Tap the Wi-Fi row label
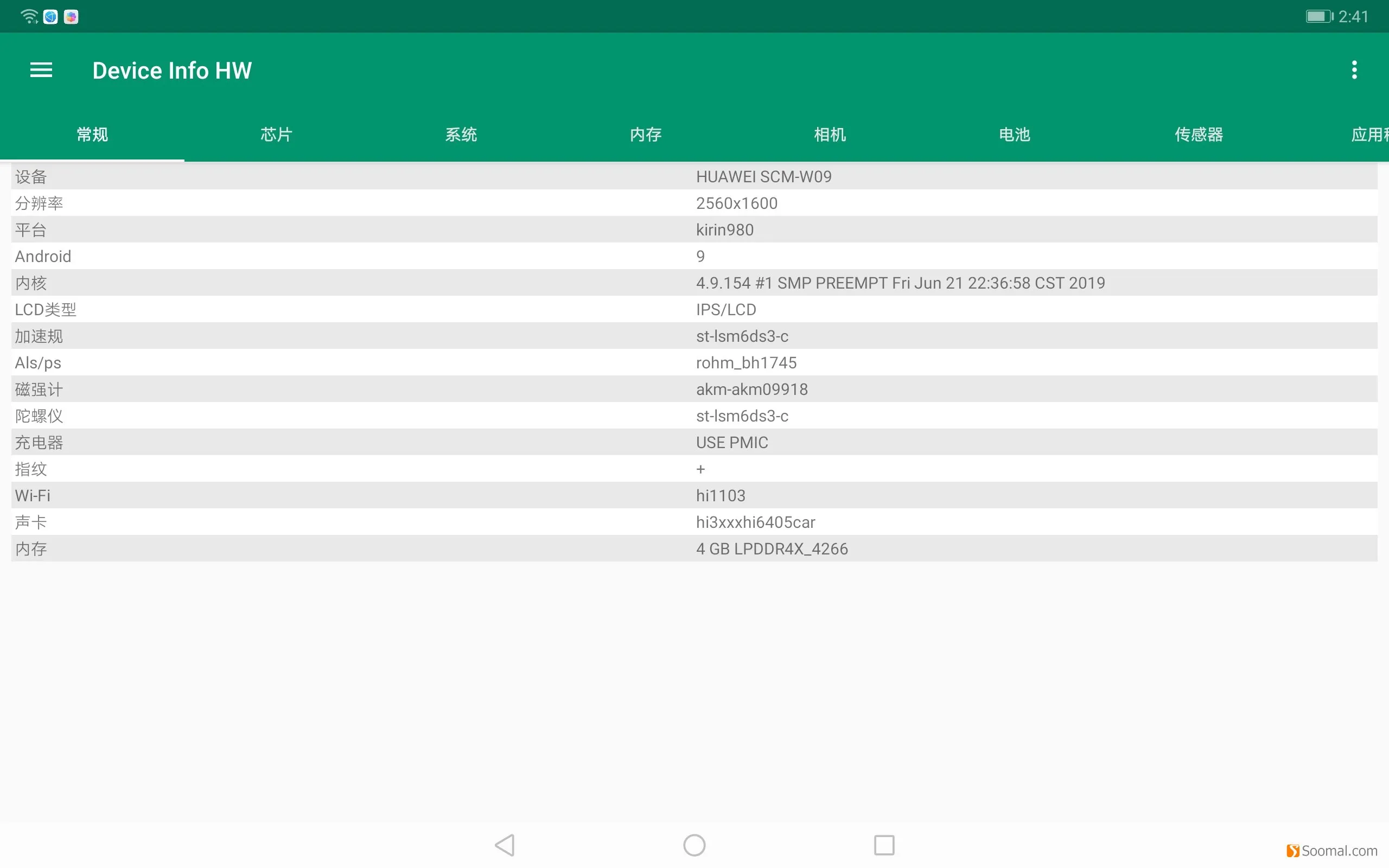Image resolution: width=1389 pixels, height=868 pixels. tap(33, 496)
